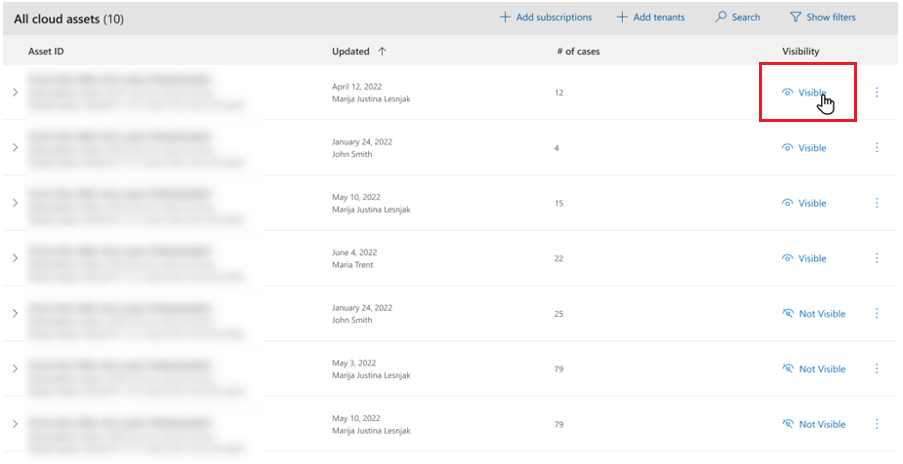Click Add subscriptions
The width and height of the screenshot is (903, 464).
point(545,17)
